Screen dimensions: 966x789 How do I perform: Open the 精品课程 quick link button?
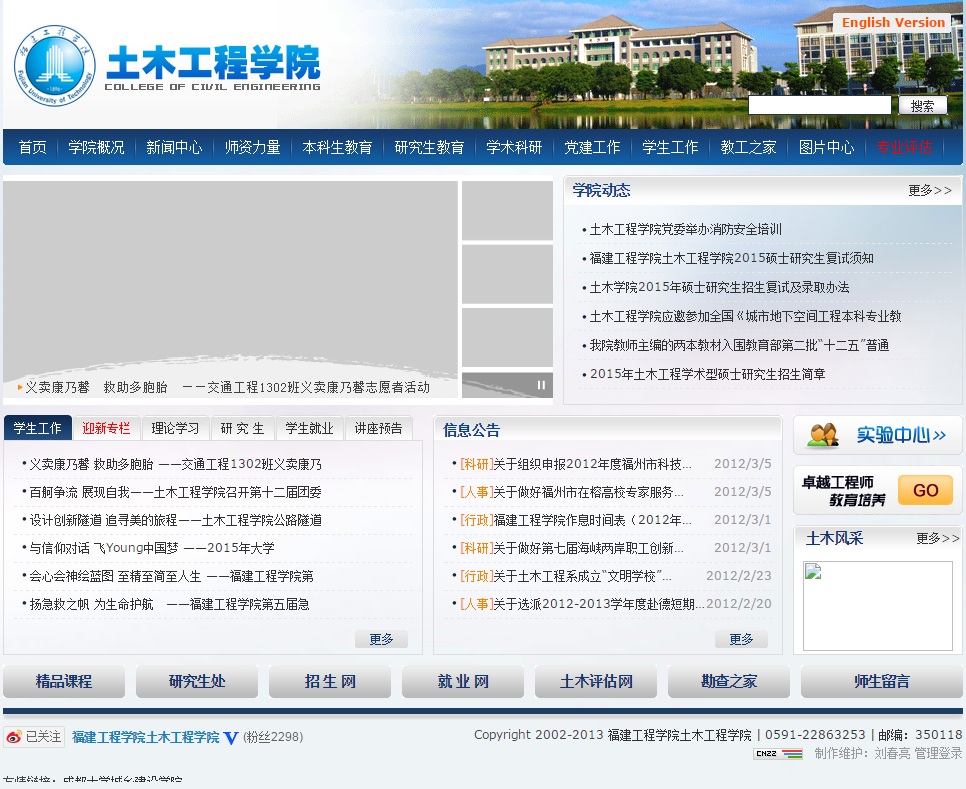pyautogui.click(x=64, y=682)
